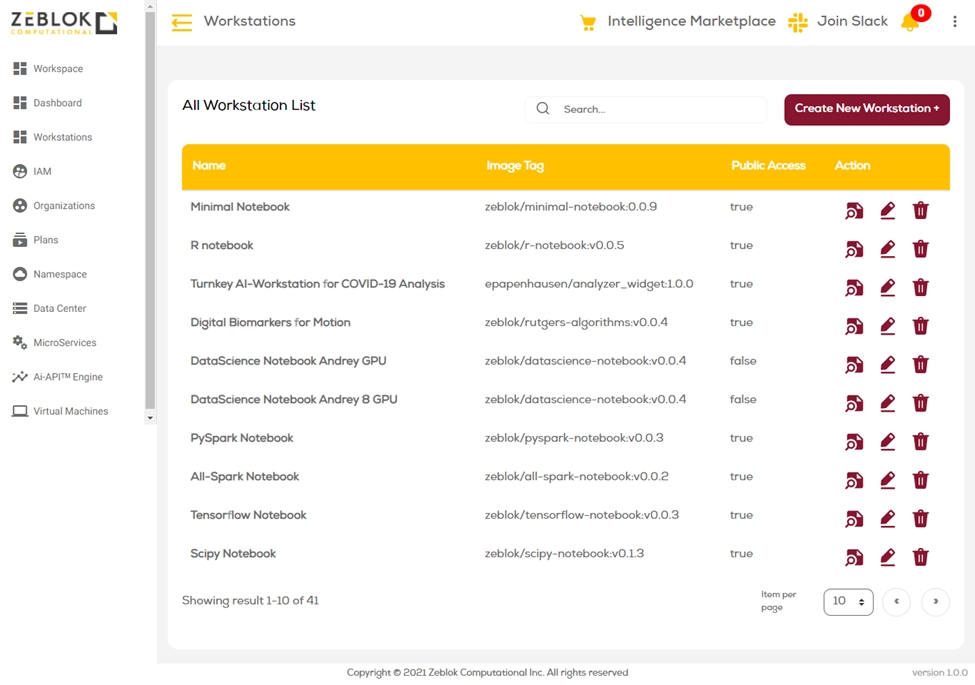
Task: Collapse sidebar using the hamburger arrow icon
Action: pos(182,22)
